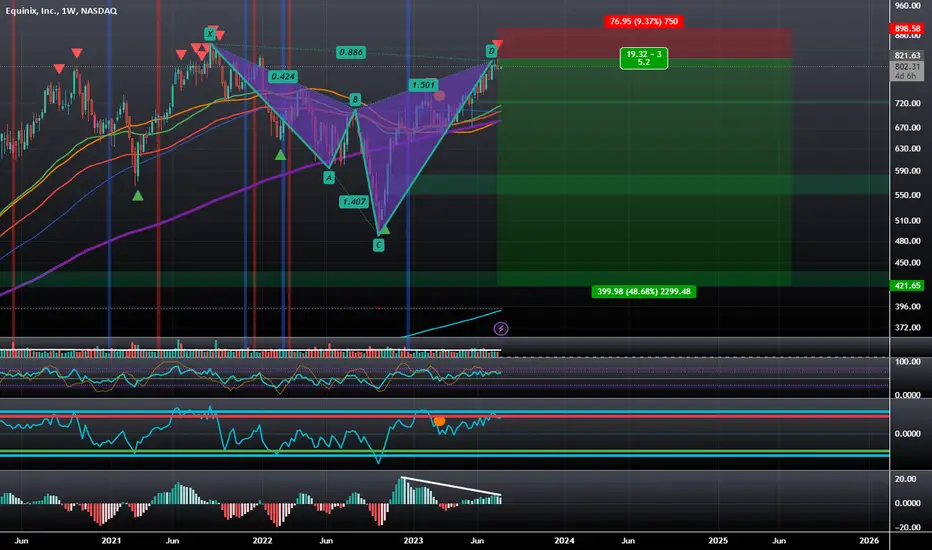932x550 pixels.
Task: Click the -20.00 histogram scale label
Action: [908, 527]
